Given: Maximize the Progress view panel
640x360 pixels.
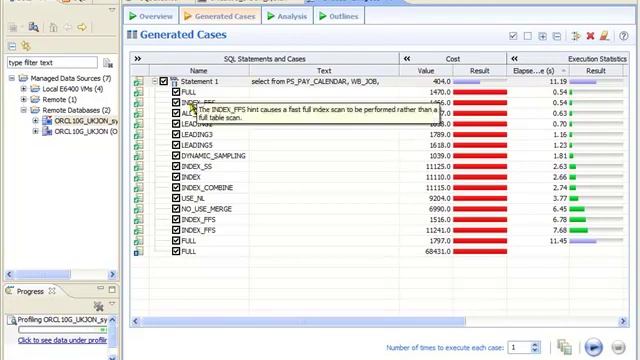Looking at the screenshot, I should (112, 290).
